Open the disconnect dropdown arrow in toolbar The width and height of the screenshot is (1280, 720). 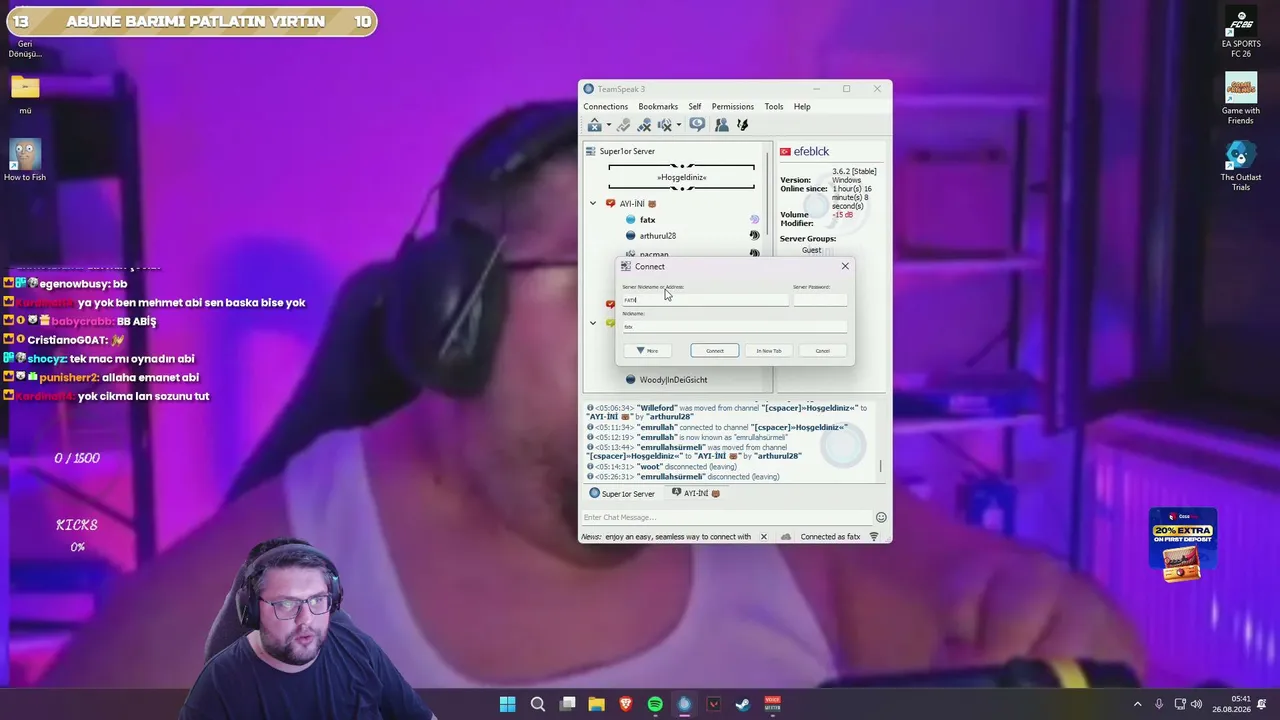(608, 126)
